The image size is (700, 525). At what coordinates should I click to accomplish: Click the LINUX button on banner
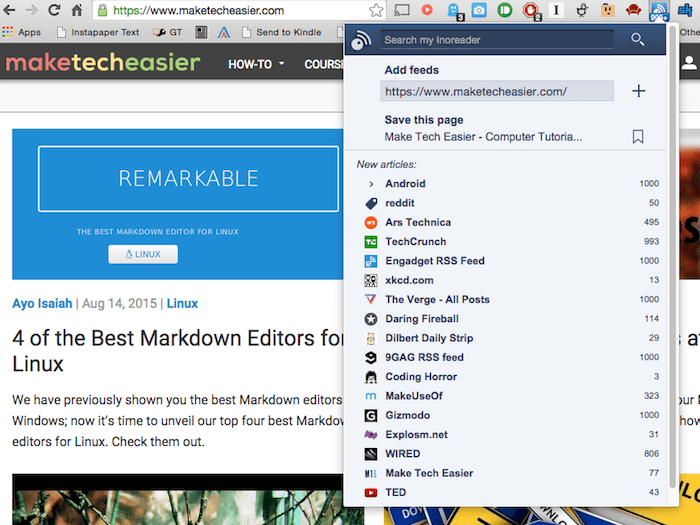click(x=143, y=254)
